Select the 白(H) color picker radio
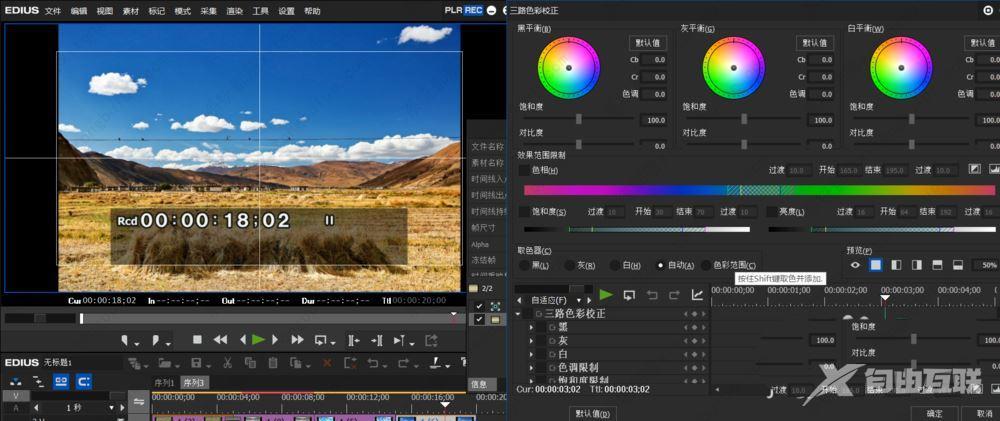This screenshot has width=1000, height=421. (x=615, y=265)
